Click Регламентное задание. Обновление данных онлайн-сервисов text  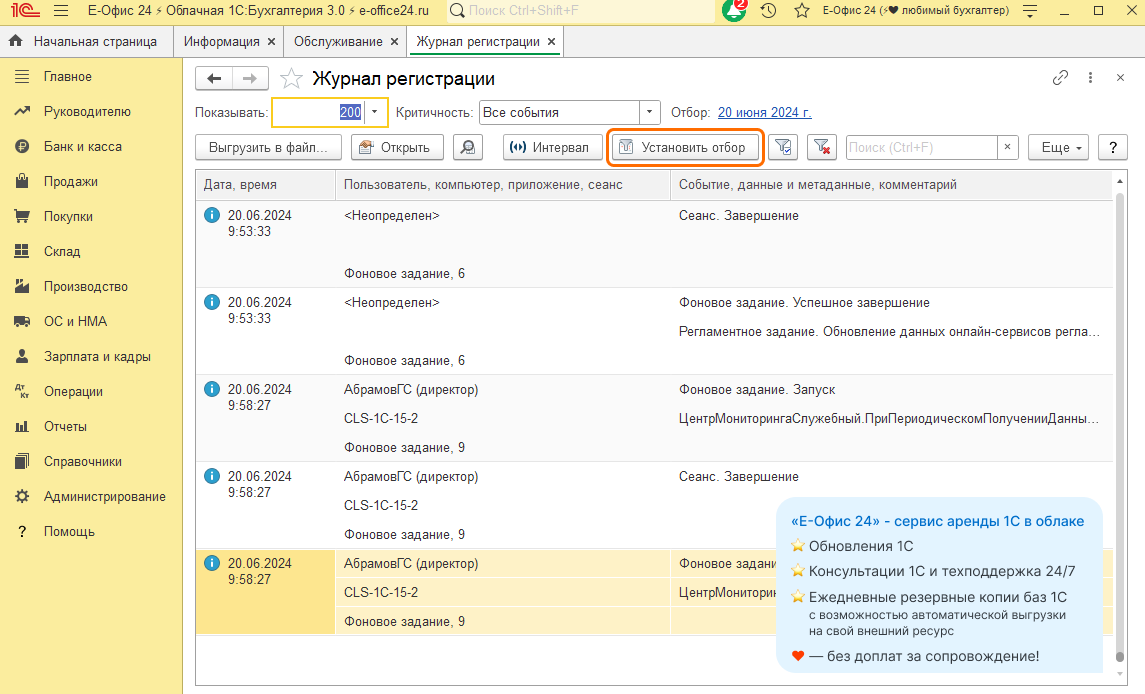(889, 332)
